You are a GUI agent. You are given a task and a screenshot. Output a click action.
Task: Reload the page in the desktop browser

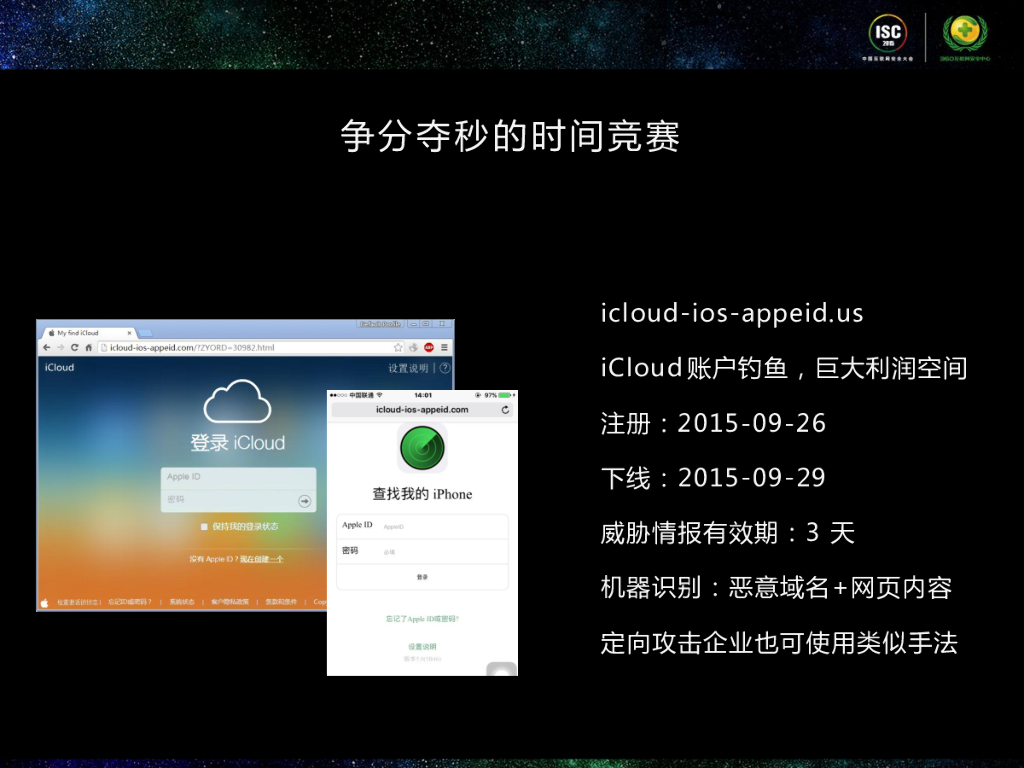coord(74,347)
